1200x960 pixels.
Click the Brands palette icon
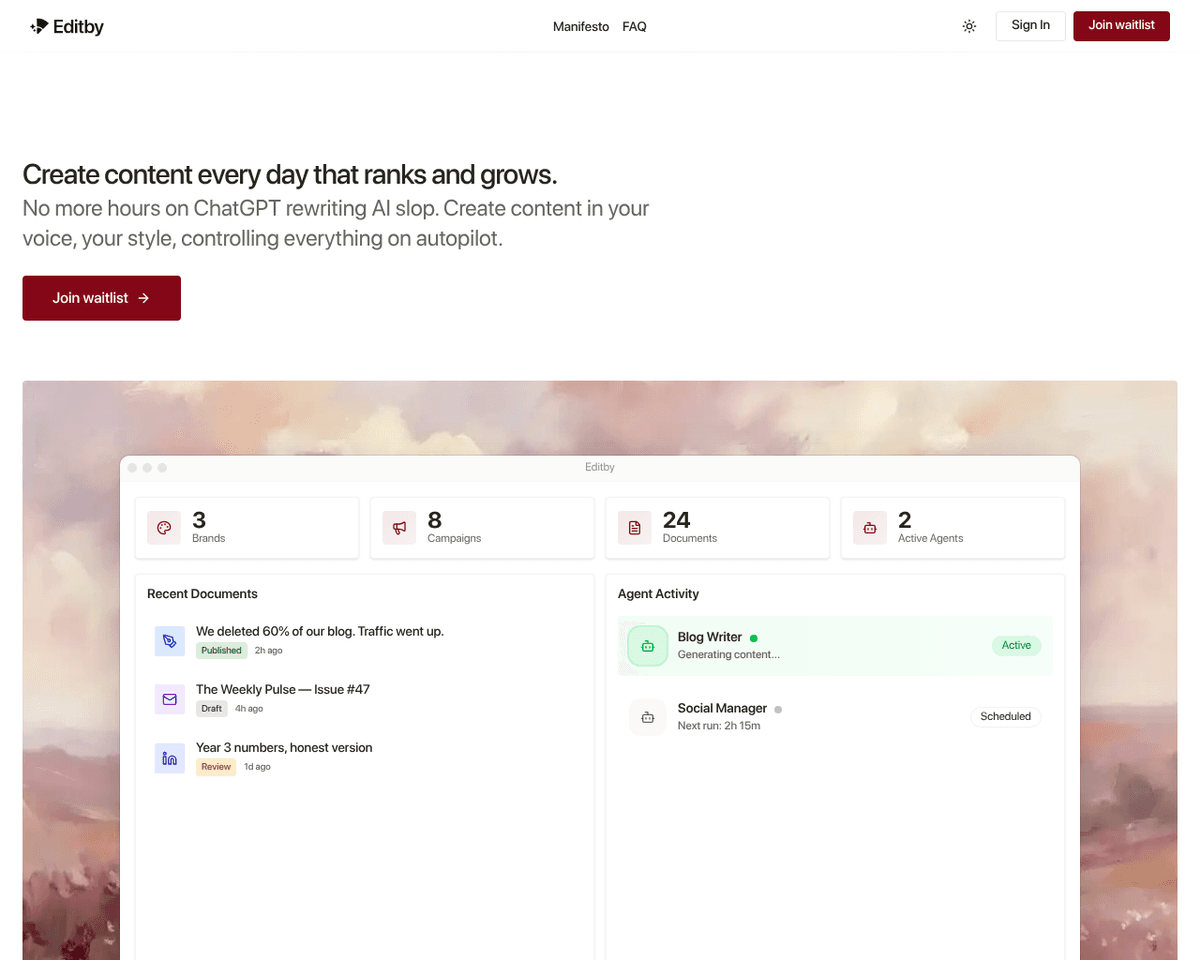click(165, 528)
